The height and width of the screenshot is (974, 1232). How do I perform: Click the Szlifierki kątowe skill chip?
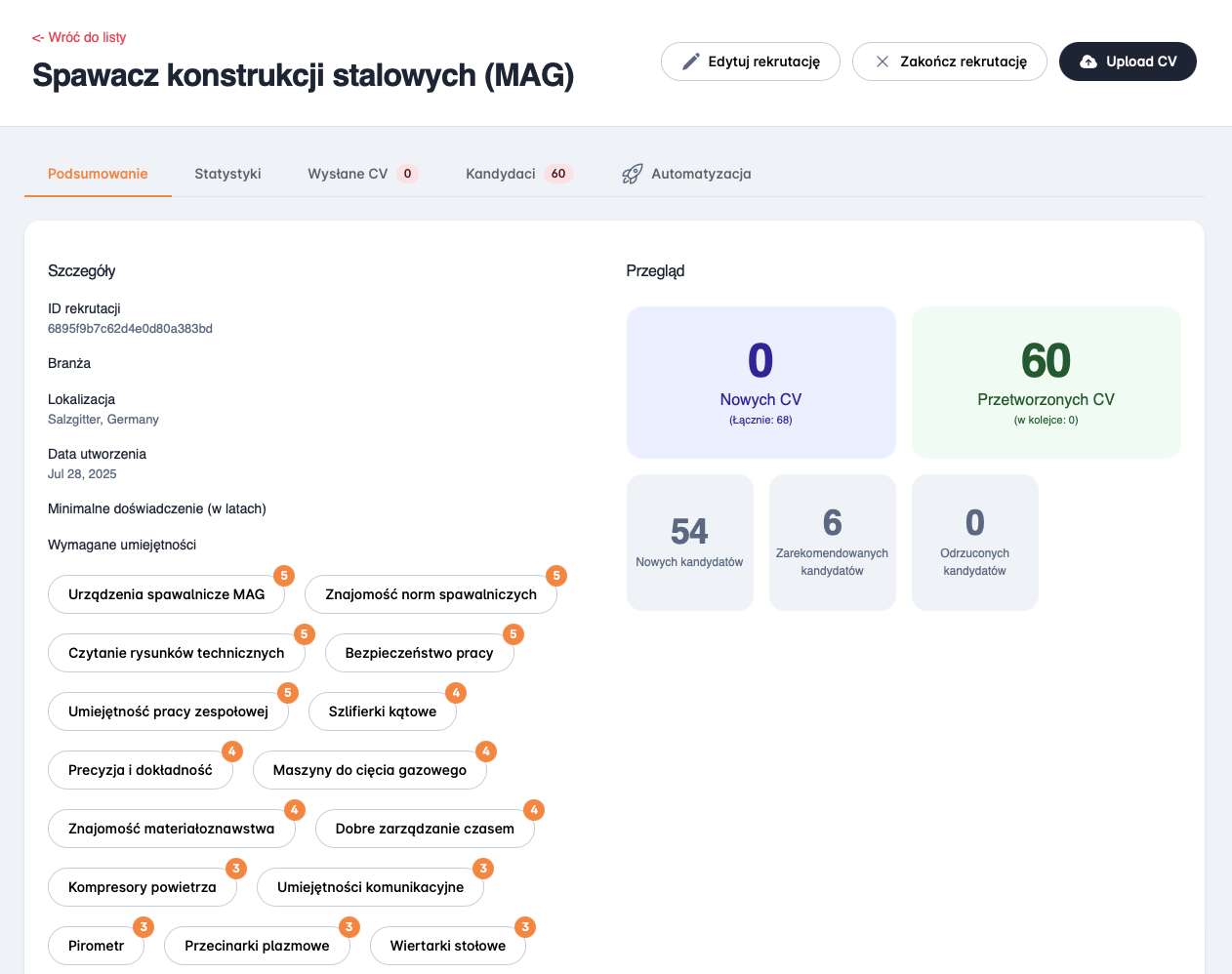(x=383, y=711)
